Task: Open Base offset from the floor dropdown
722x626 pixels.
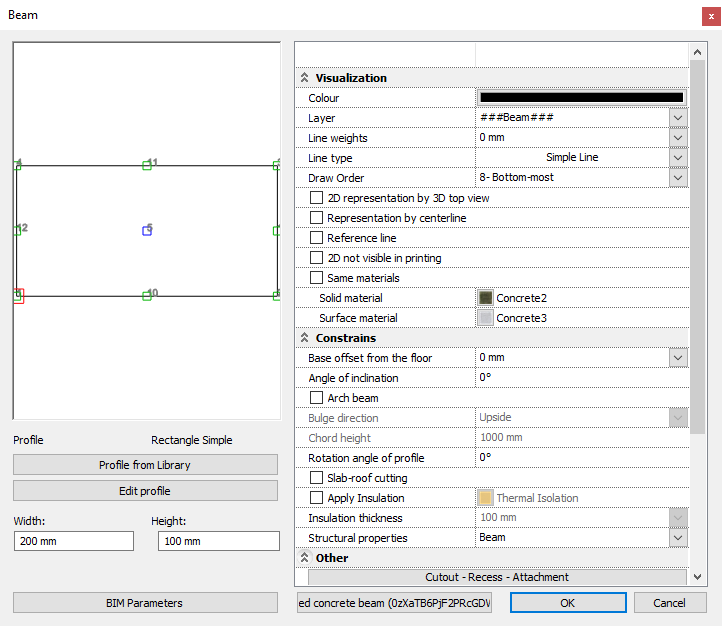Action: click(x=678, y=358)
